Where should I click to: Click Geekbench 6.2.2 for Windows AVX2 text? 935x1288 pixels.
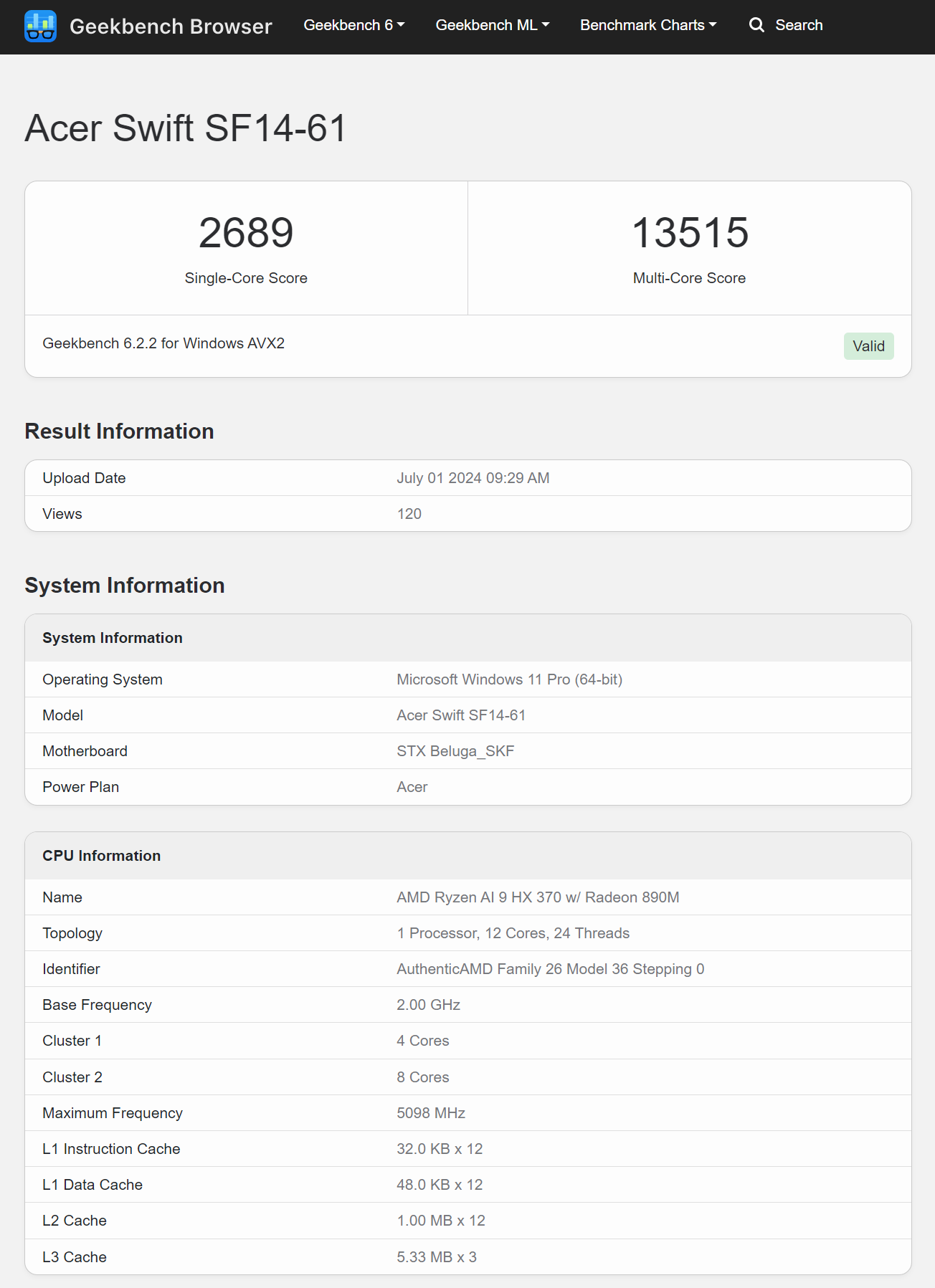point(163,343)
